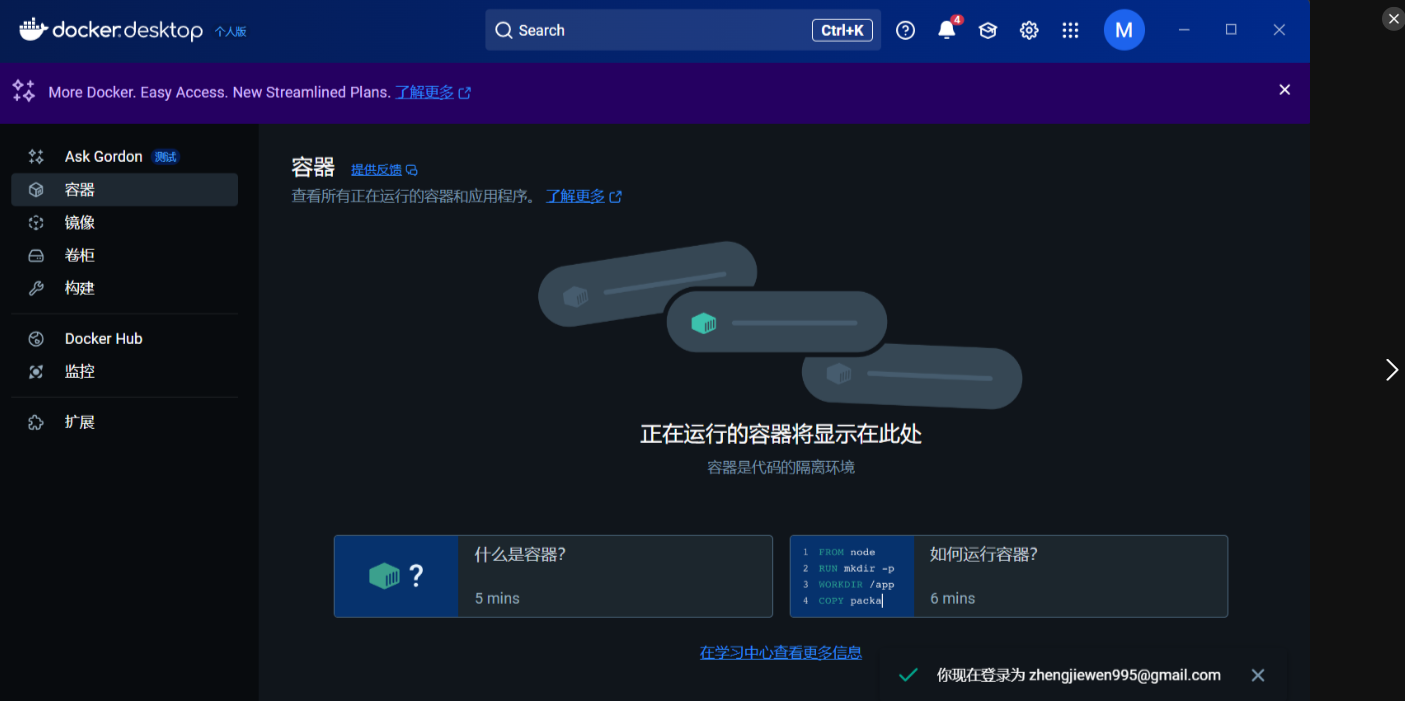Open the notifications bell icon

point(946,30)
